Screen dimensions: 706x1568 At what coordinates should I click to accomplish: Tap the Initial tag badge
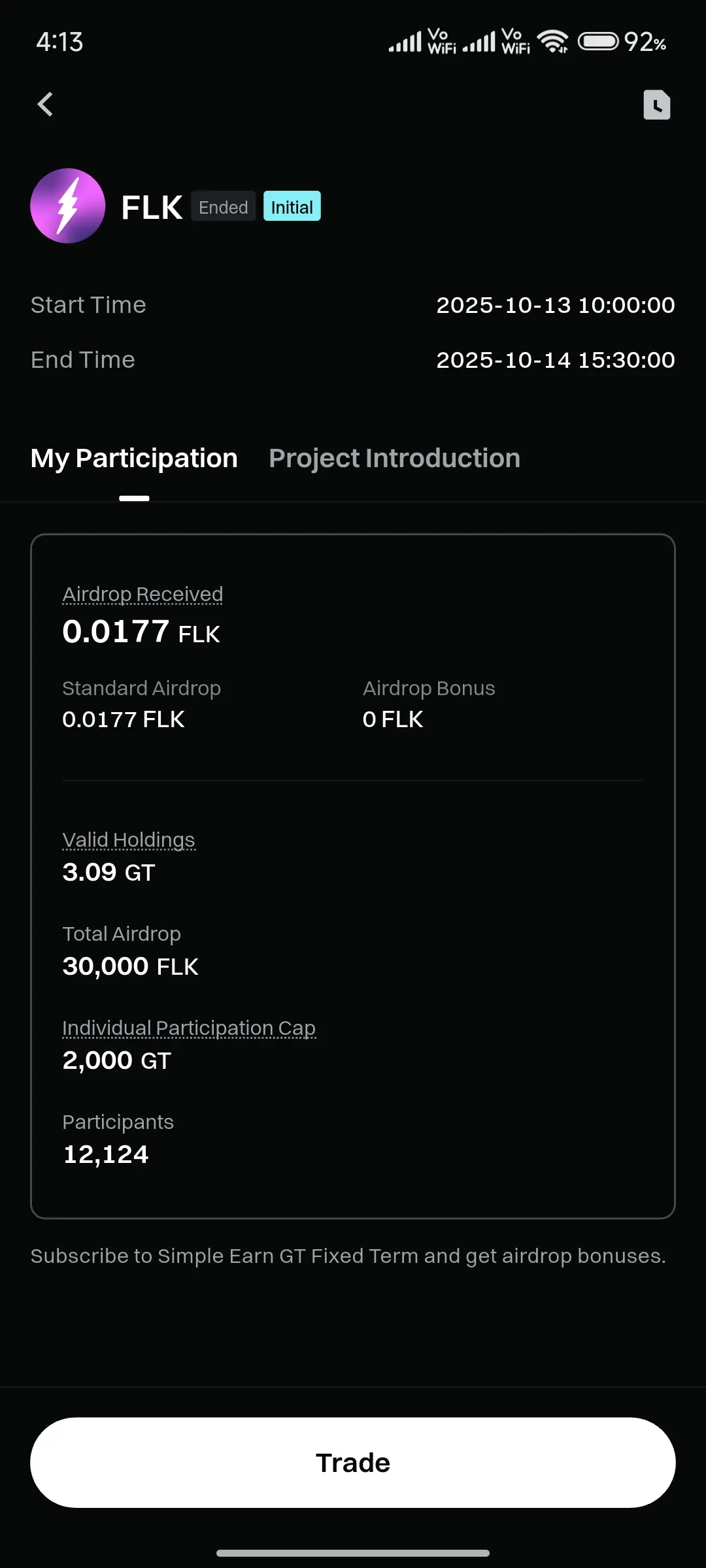292,206
